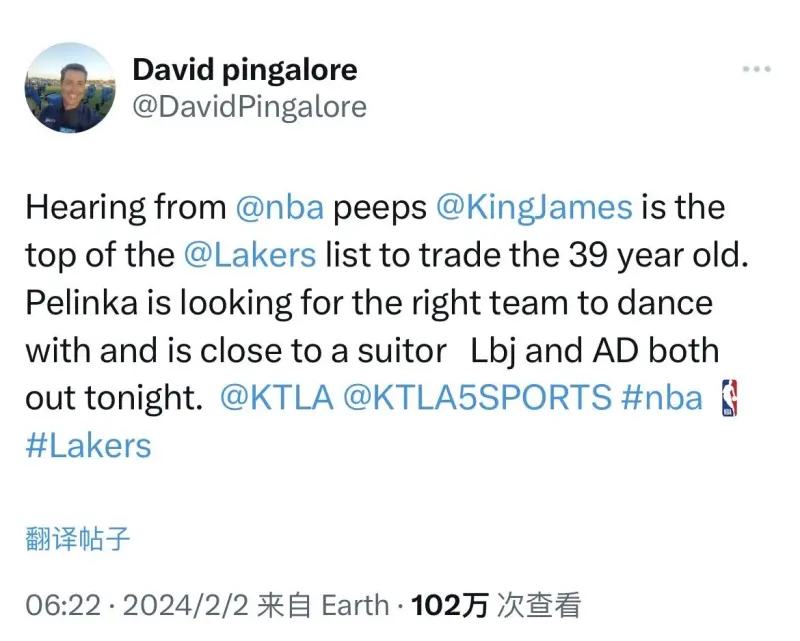The image size is (800, 641).
Task: Browse the #nba hashtag
Action: pos(662,397)
